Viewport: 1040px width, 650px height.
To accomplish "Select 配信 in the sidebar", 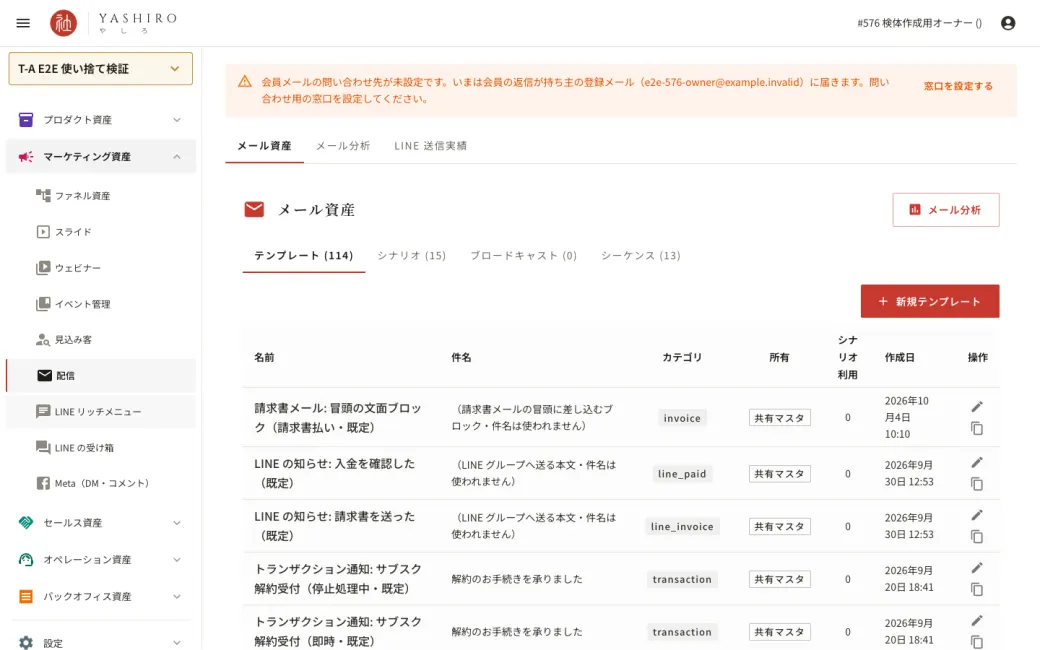I will click(x=101, y=375).
